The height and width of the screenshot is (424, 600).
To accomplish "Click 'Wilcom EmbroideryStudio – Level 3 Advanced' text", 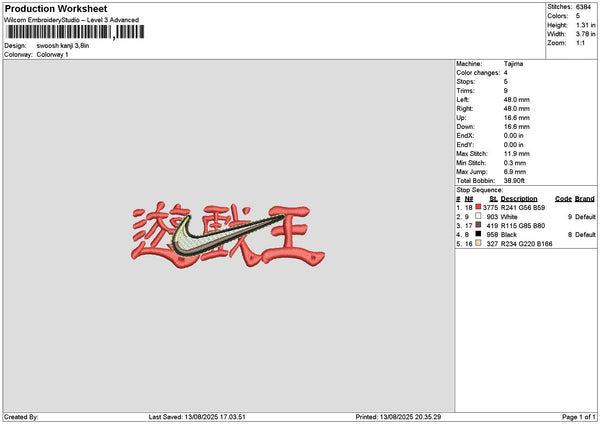I will pos(72,20).
